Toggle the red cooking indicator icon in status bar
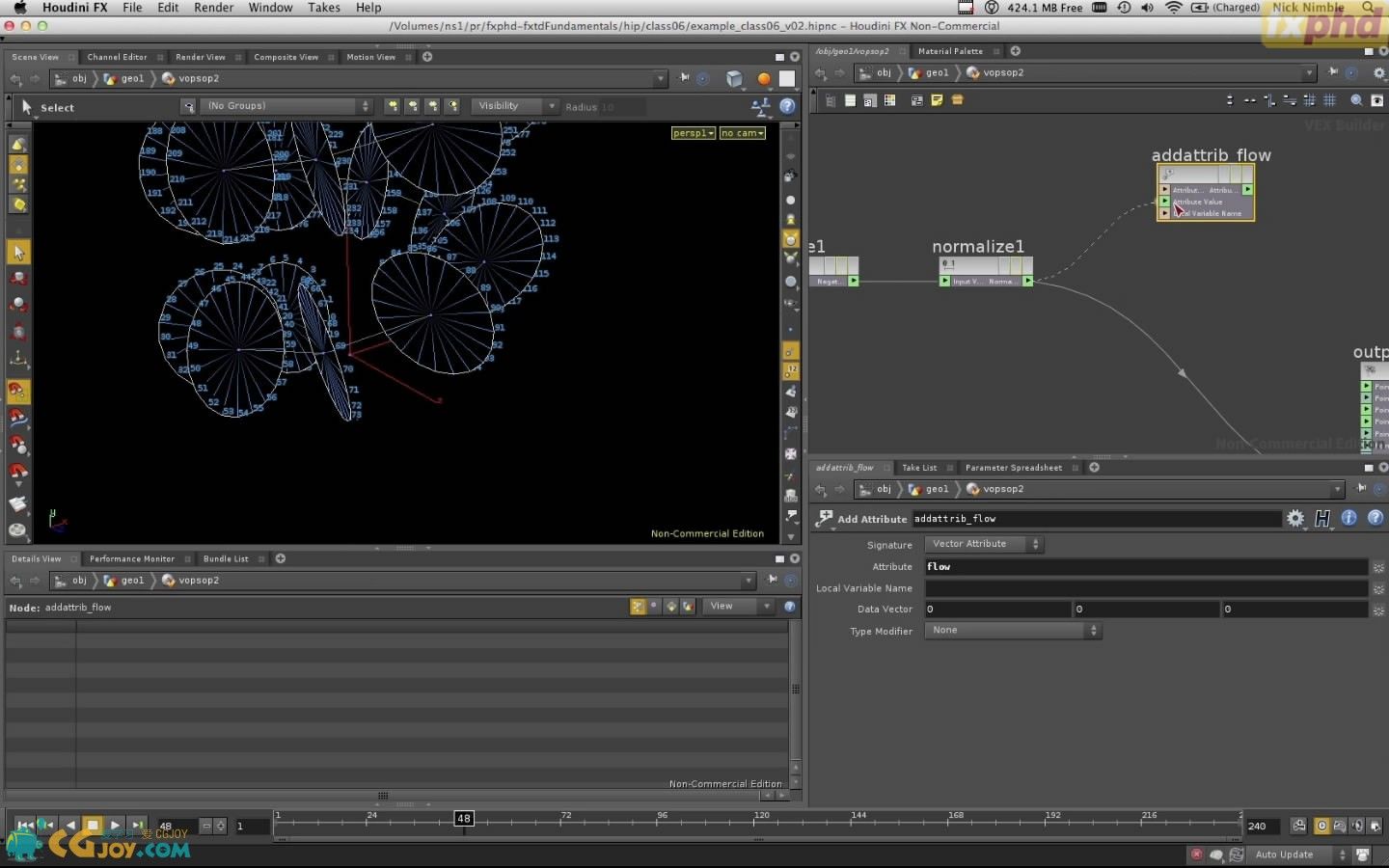 tap(1196, 854)
